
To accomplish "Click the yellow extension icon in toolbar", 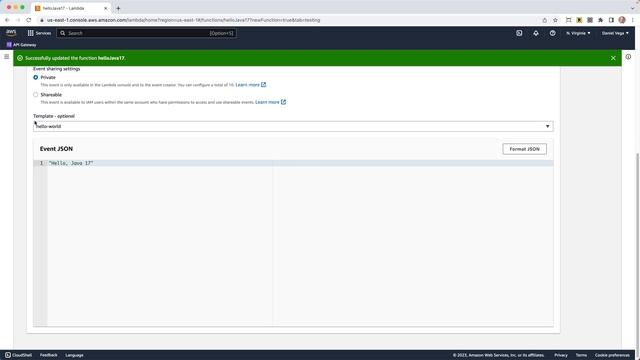I will [579, 20].
